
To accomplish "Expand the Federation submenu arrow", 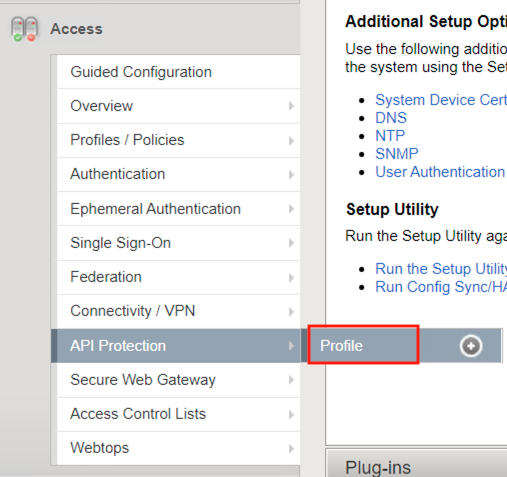I will tap(291, 277).
